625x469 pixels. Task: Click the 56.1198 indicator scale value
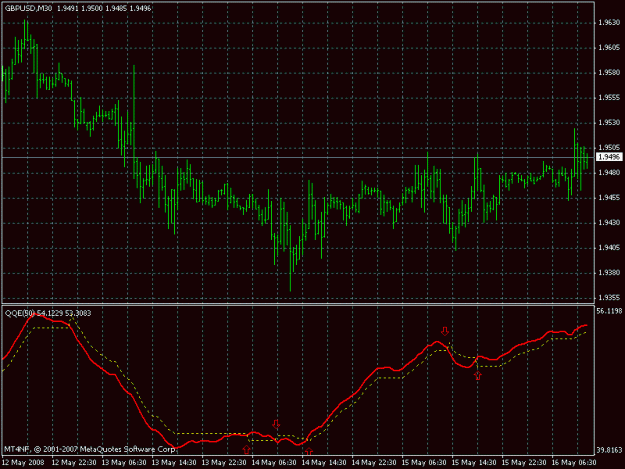pos(609,311)
